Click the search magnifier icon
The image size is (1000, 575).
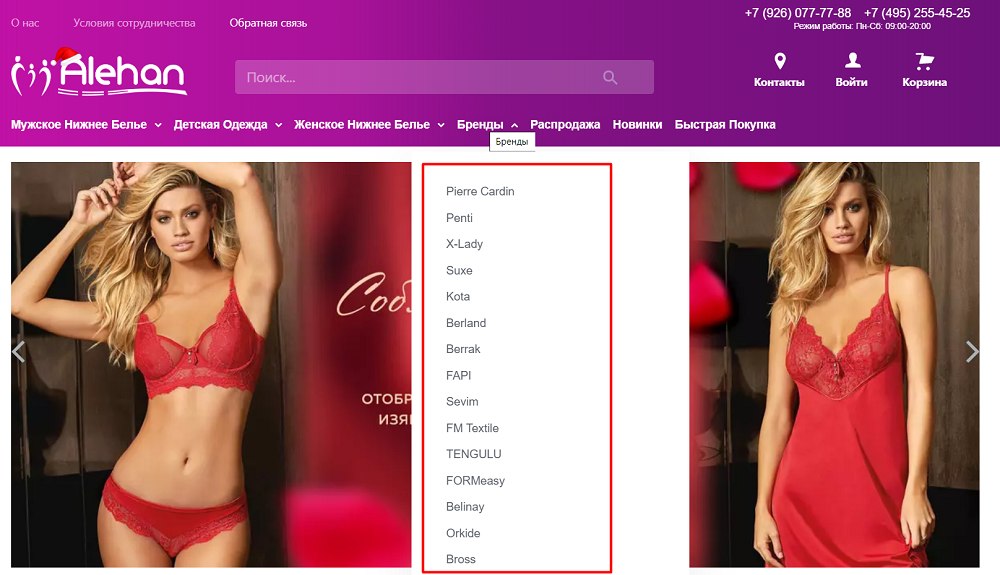[610, 77]
